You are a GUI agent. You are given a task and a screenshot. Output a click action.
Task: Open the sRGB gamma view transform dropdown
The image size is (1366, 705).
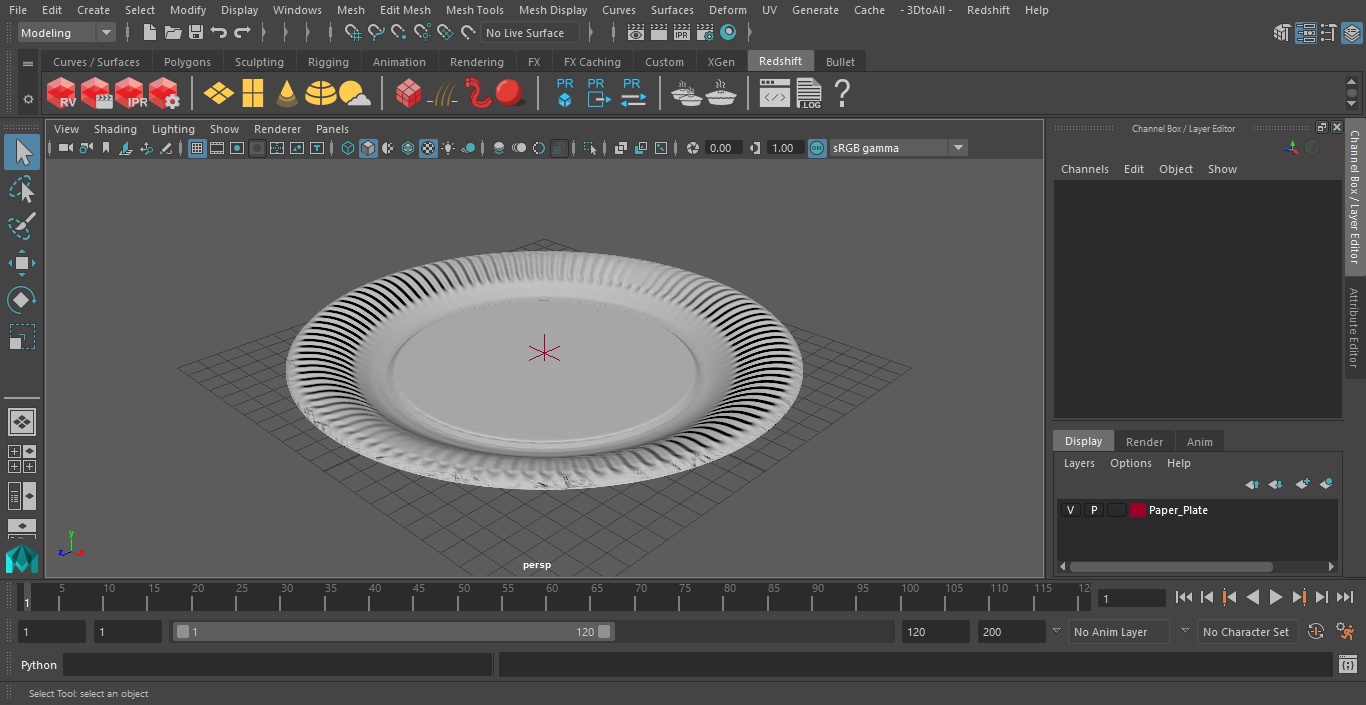(898, 148)
